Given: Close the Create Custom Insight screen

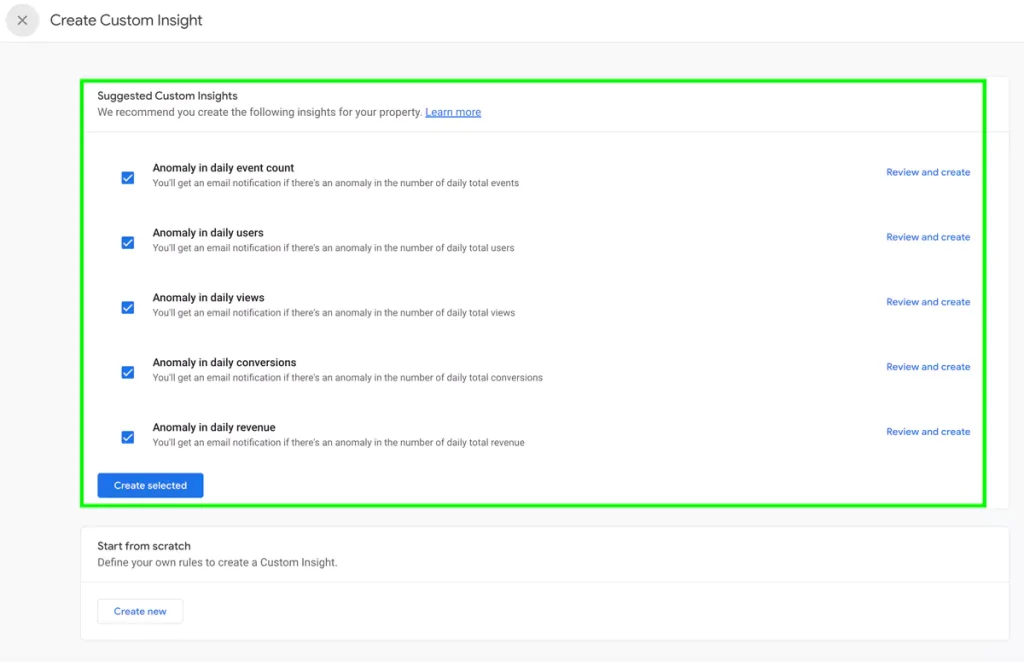Looking at the screenshot, I should coord(22,20).
